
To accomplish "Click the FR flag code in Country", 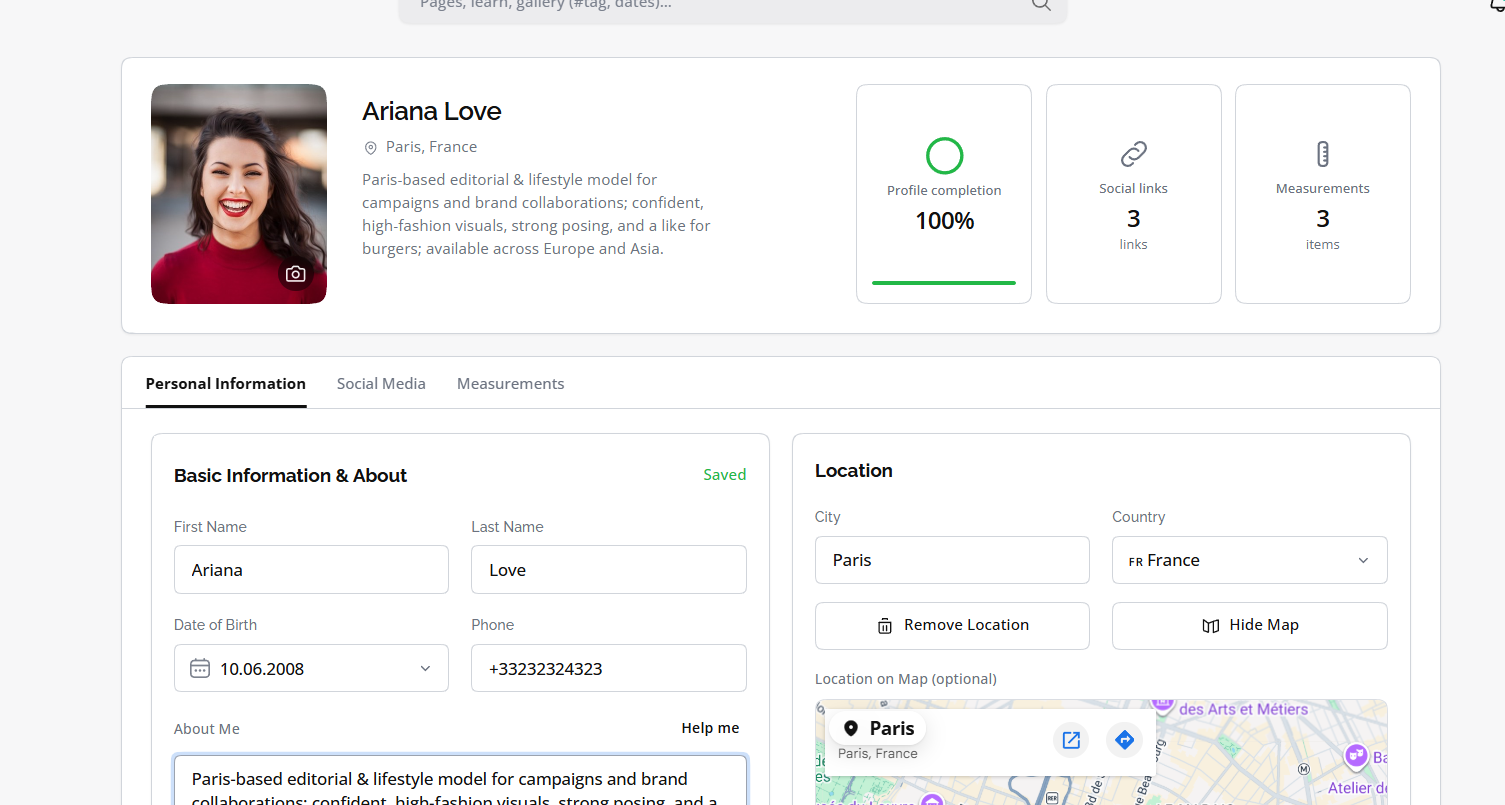I will point(1136,561).
